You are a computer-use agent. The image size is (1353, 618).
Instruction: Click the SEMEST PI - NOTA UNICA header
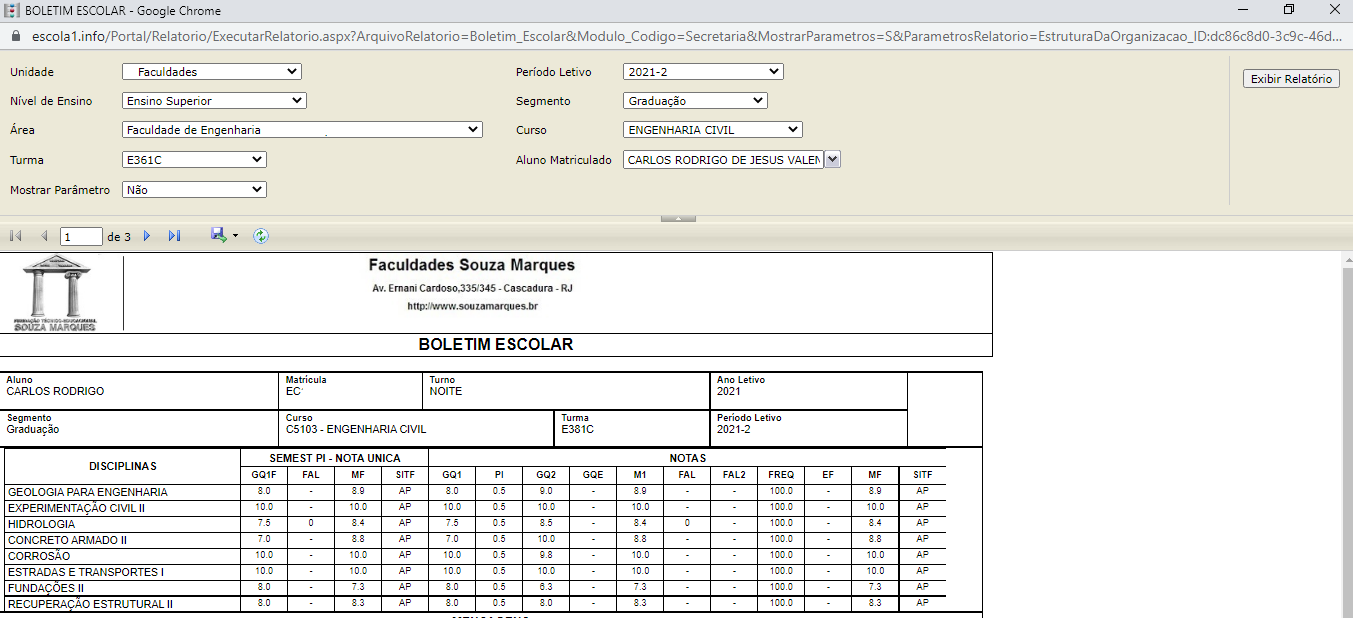(x=335, y=458)
